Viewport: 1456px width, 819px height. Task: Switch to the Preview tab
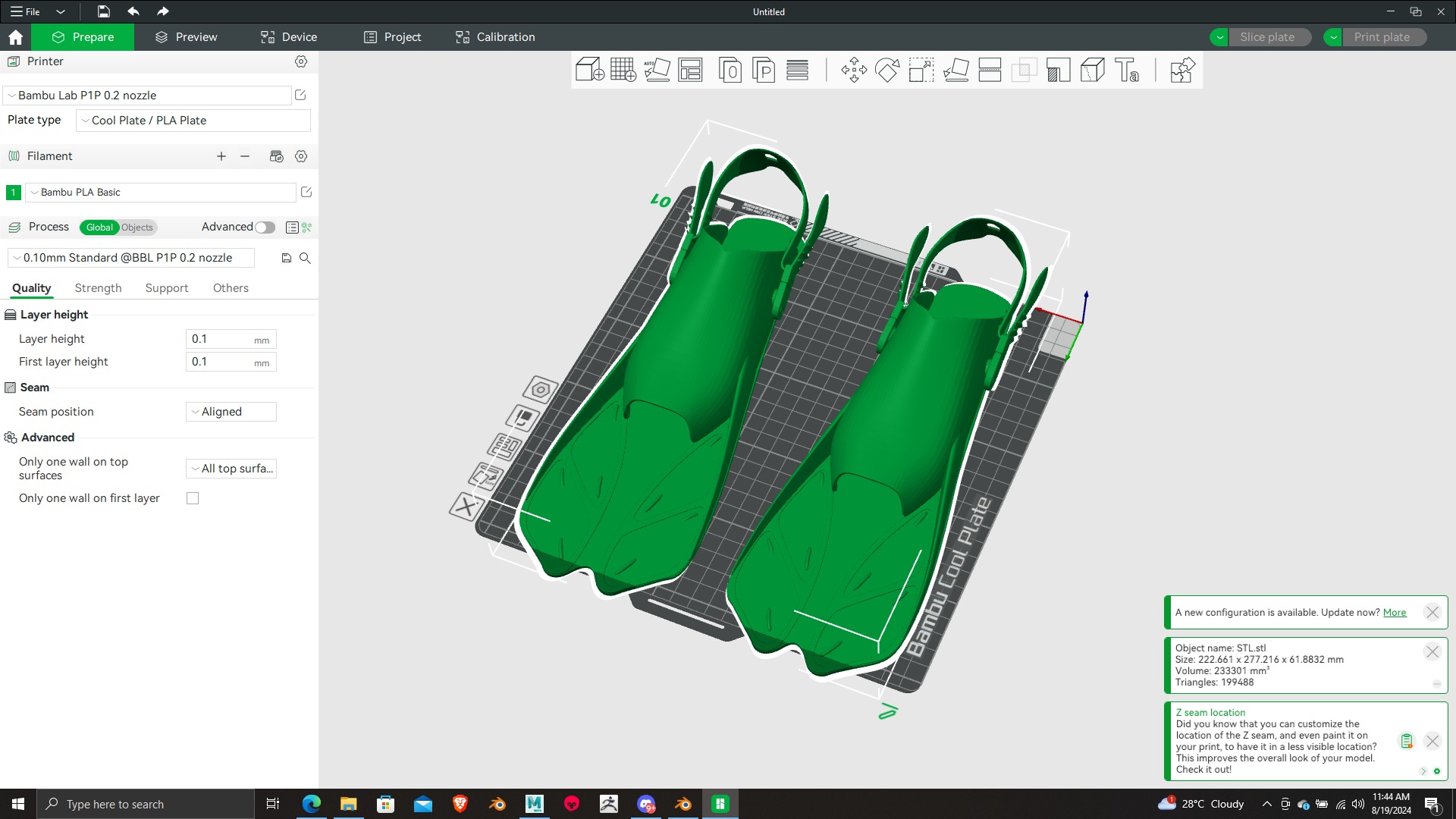(186, 37)
